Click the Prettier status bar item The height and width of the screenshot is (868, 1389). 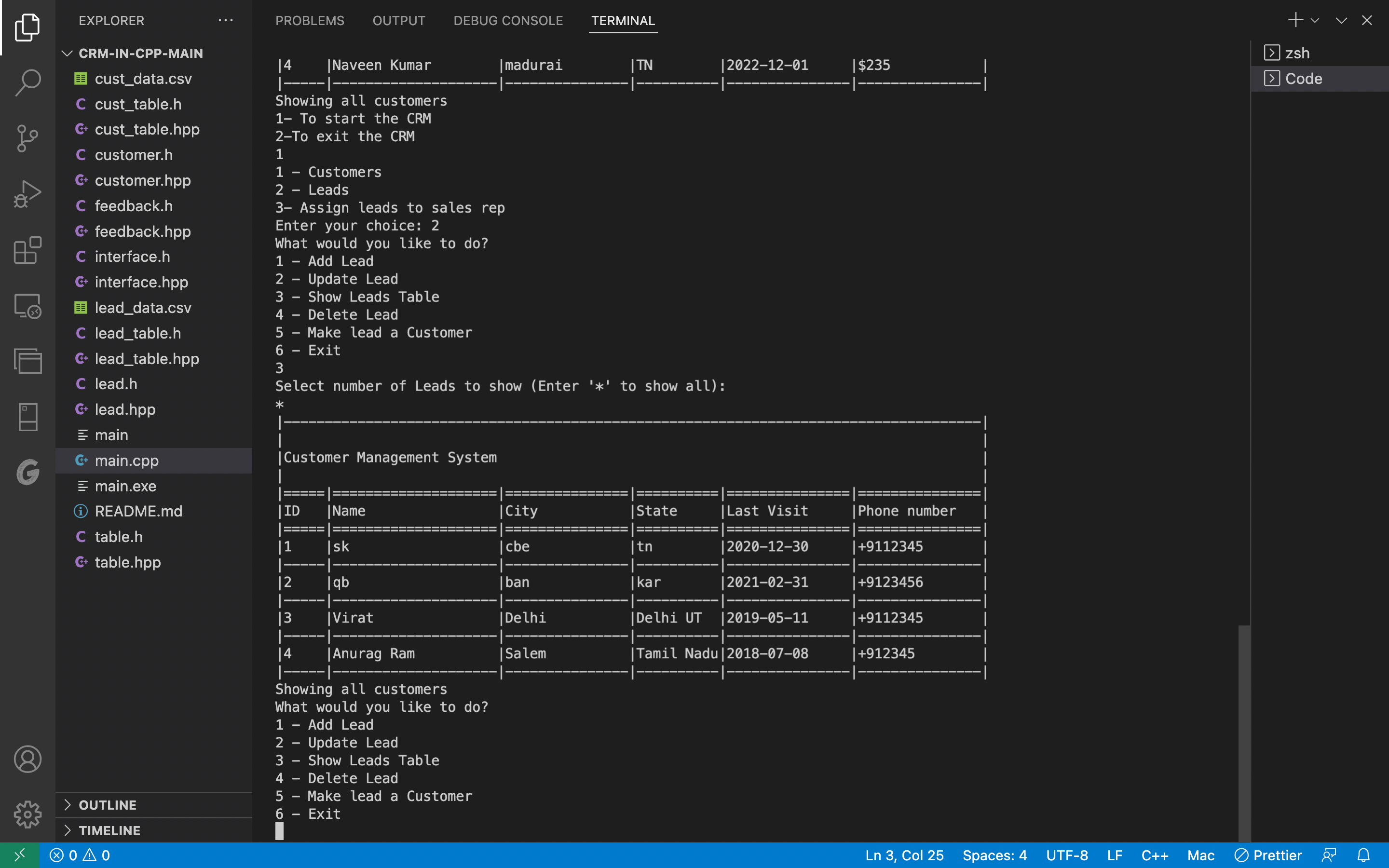click(x=1268, y=855)
